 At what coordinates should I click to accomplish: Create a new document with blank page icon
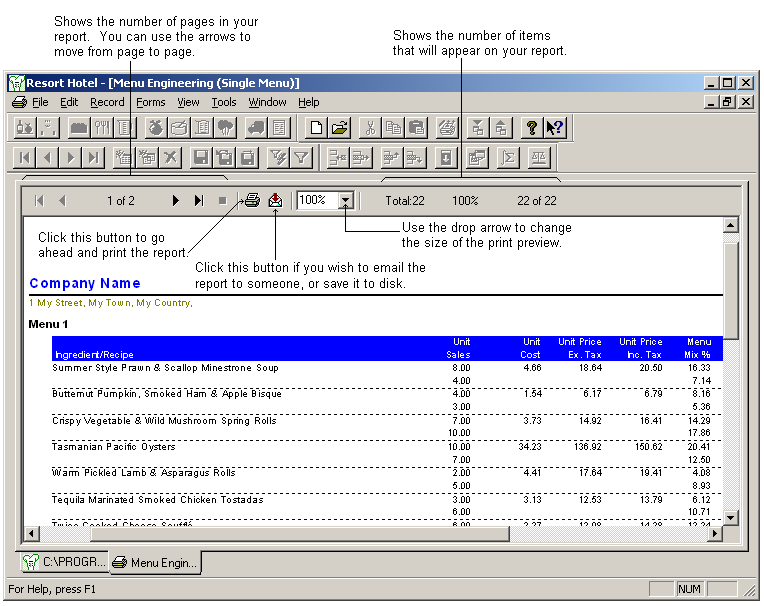tap(316, 128)
